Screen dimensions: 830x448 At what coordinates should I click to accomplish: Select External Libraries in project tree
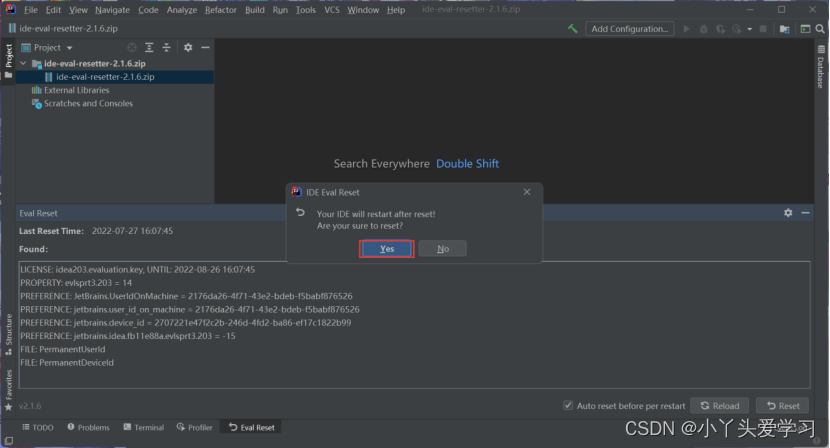coord(76,90)
